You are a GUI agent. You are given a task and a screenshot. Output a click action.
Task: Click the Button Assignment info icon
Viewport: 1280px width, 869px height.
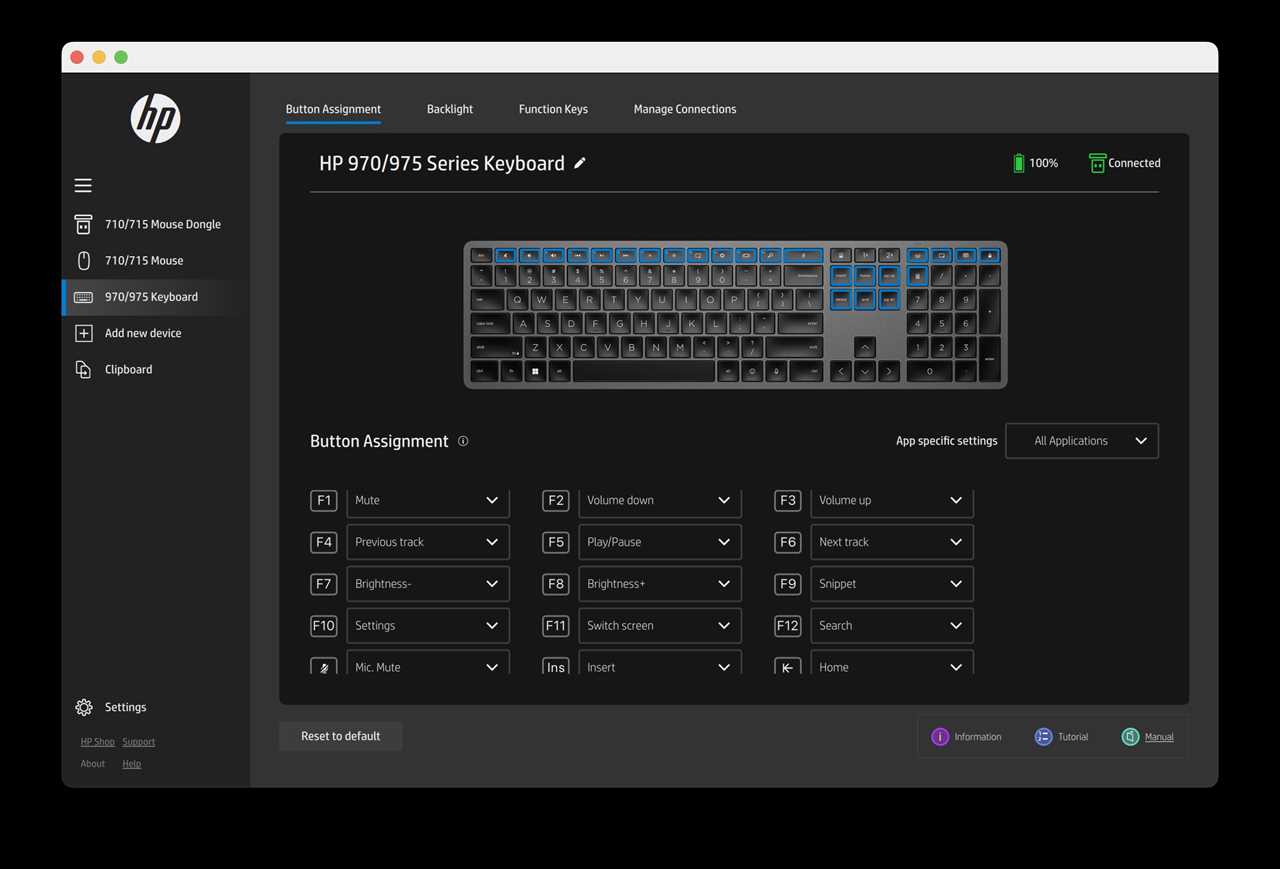coord(463,441)
